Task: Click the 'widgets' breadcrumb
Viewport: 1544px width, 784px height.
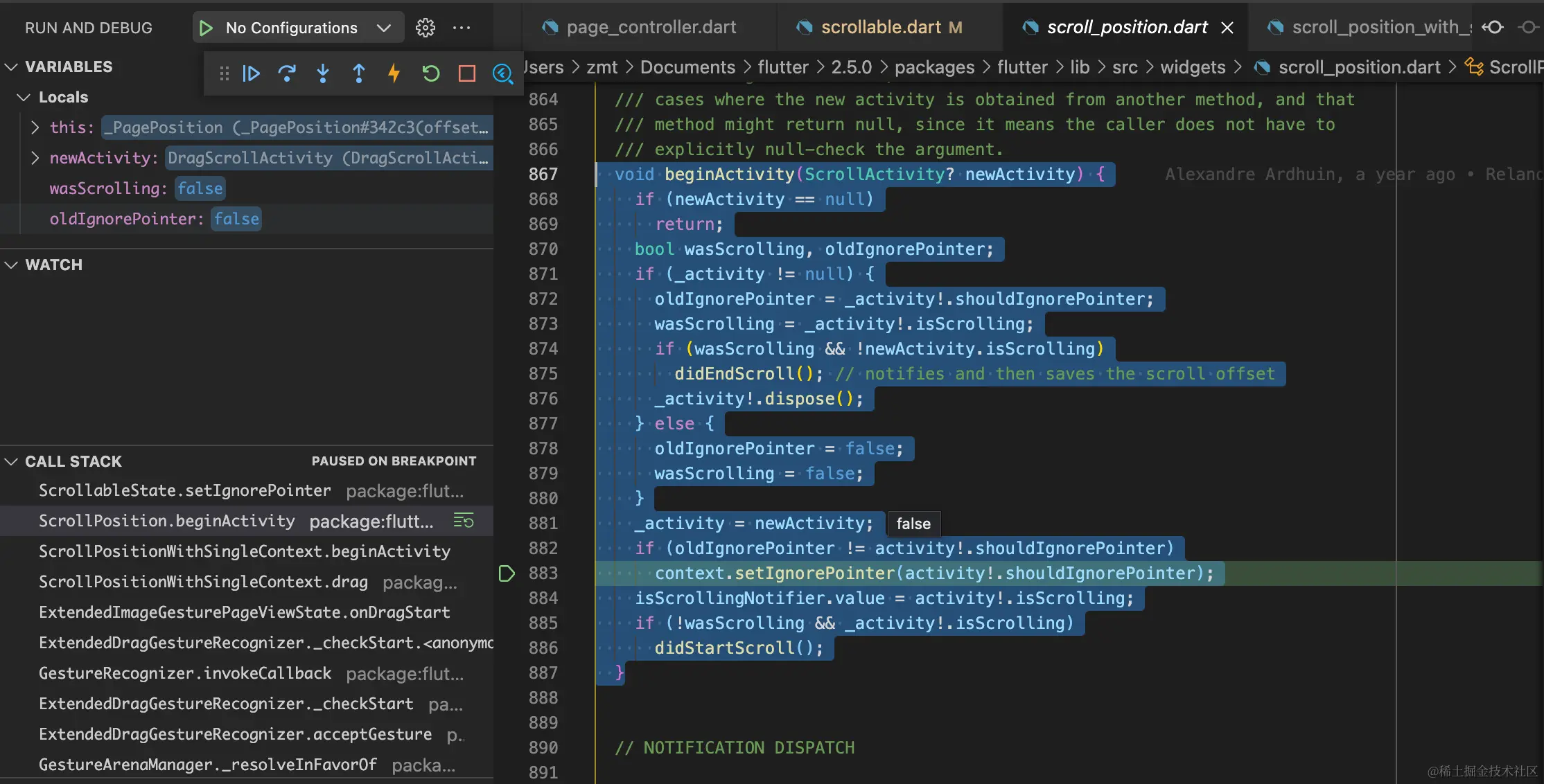Action: (x=1193, y=68)
